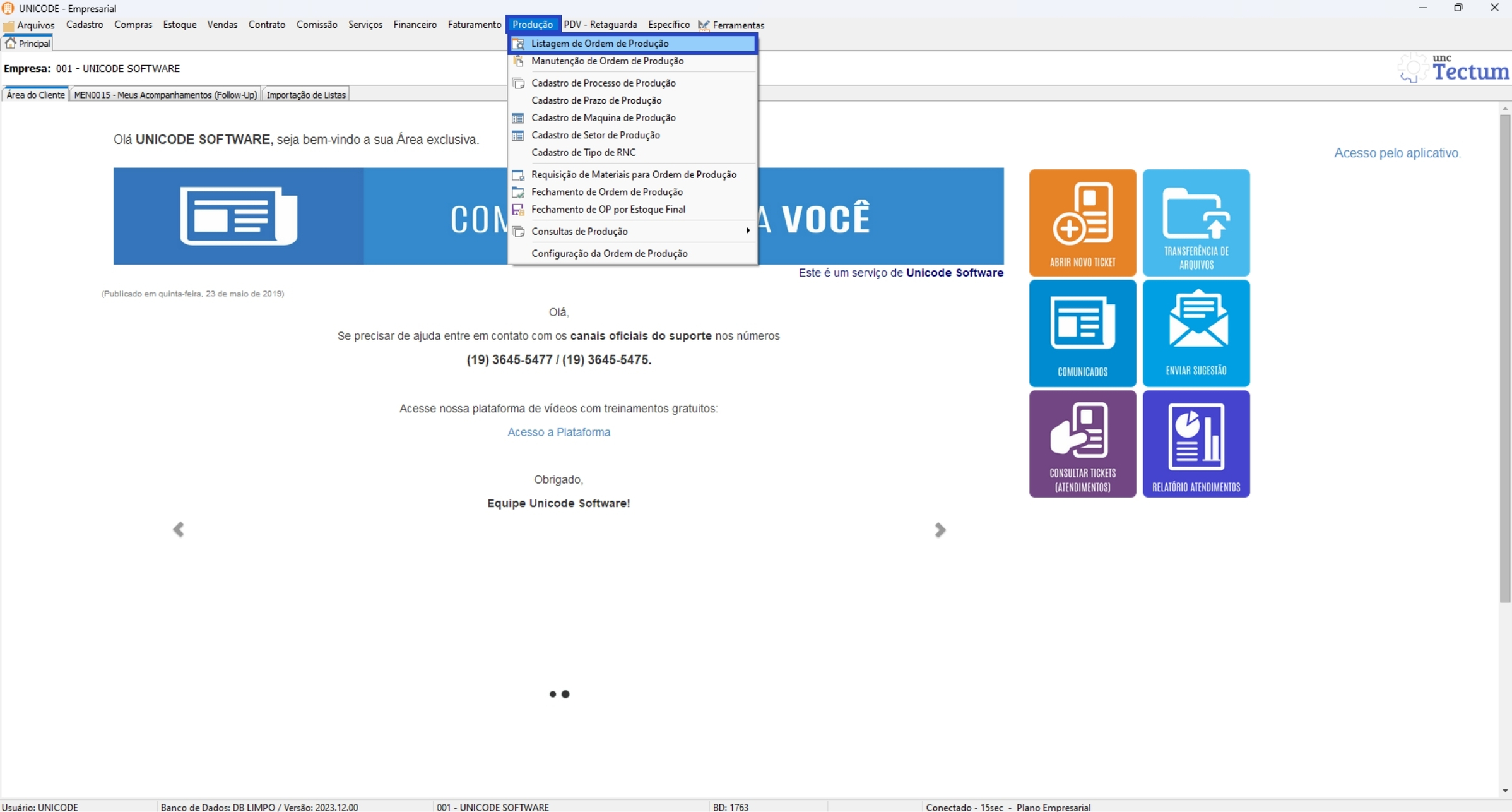Viewport: 1512px width, 812px height.
Task: Click the vertical scrollbar down arrow
Action: [1504, 791]
